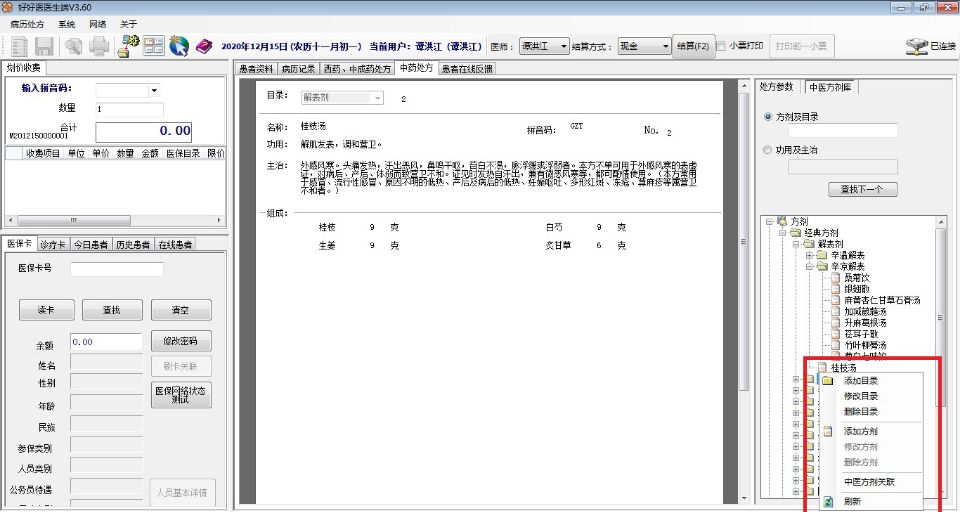960x512 pixels.
Task: Collapse the 经典方剂 tree folder
Action: click(782, 233)
